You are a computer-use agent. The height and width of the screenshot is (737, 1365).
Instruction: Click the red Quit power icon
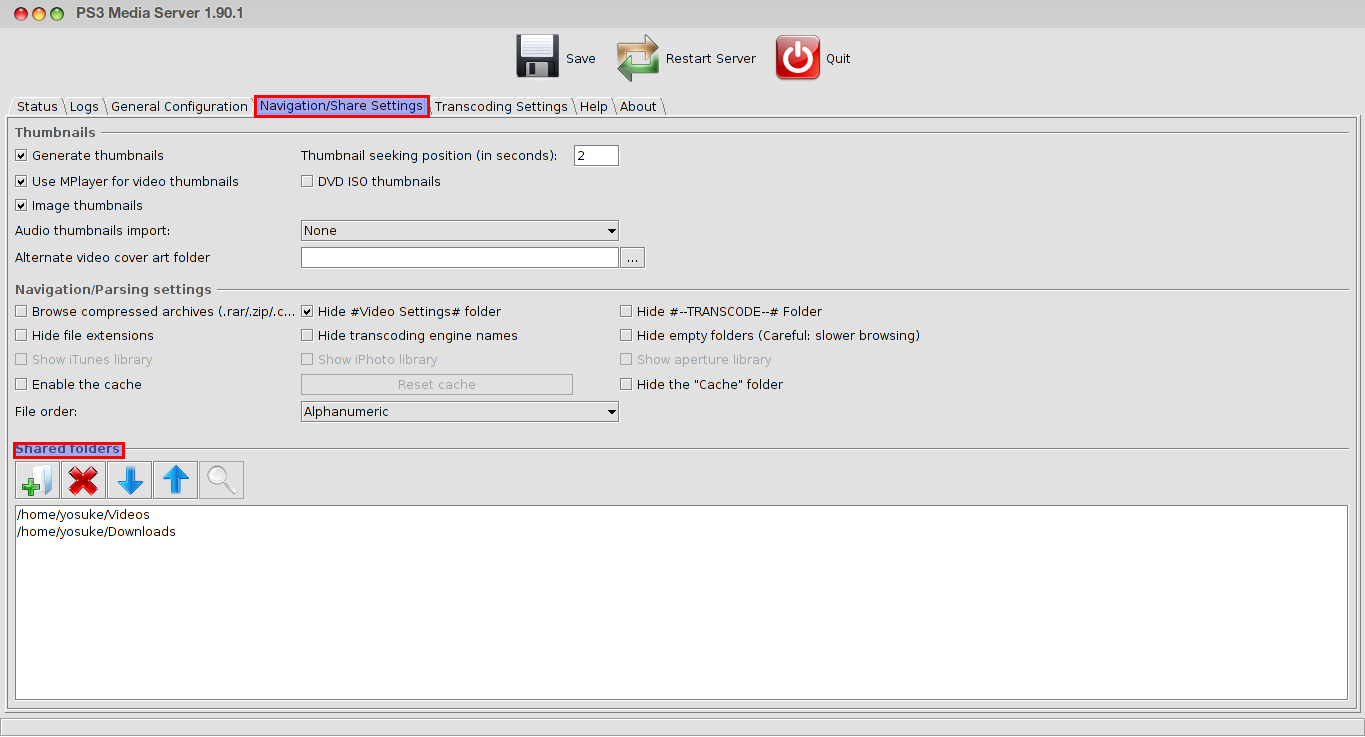(x=798, y=58)
